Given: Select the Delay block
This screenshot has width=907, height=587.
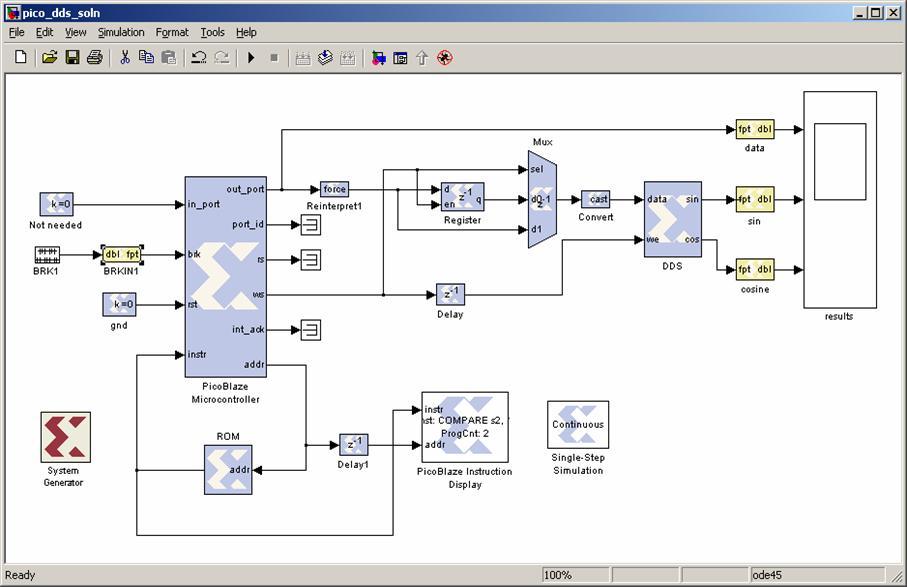Looking at the screenshot, I should tap(450, 294).
